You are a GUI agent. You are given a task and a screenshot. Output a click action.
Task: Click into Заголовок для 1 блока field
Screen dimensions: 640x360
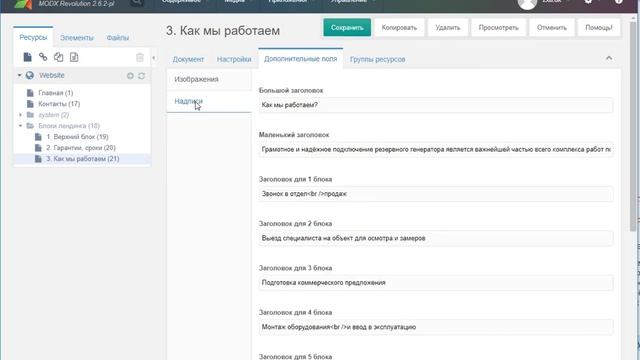(436, 194)
